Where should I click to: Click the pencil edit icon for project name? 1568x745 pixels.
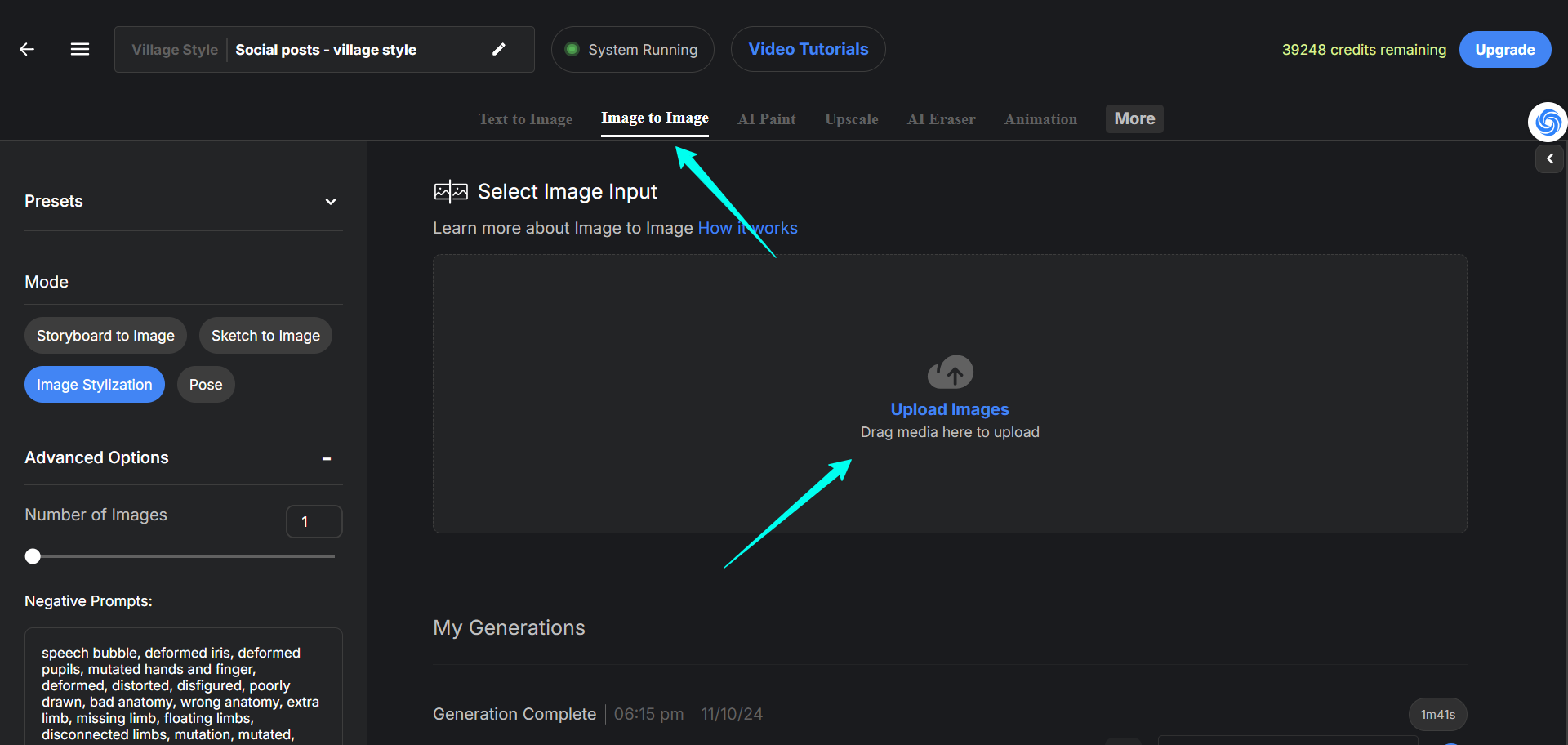pyautogui.click(x=499, y=49)
